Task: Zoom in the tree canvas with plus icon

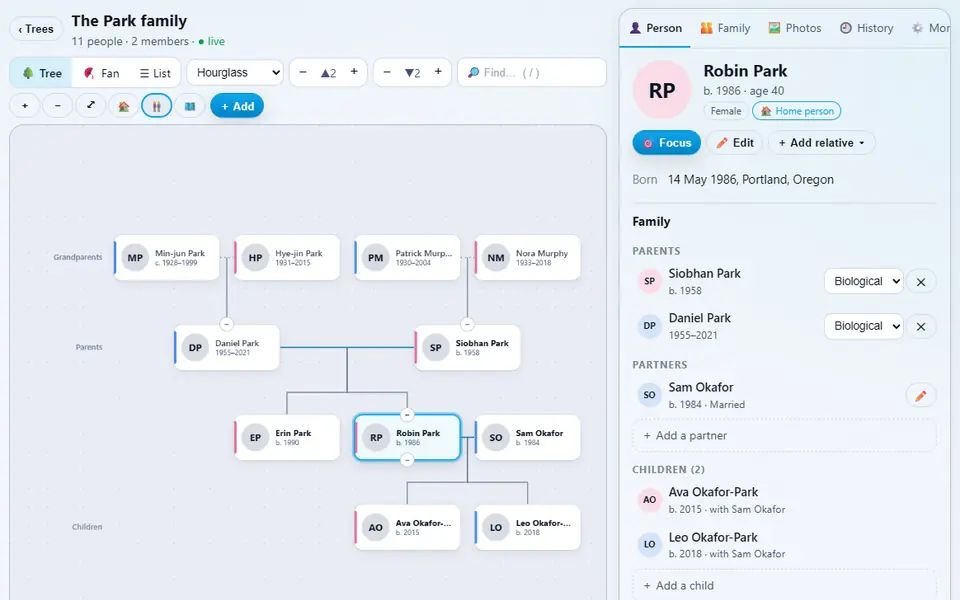Action: [25, 106]
